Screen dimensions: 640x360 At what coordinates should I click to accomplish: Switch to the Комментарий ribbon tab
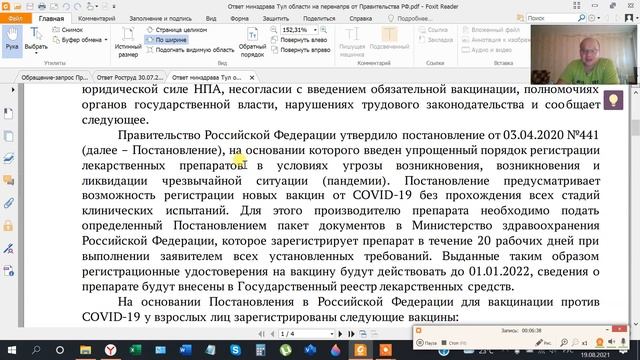97,18
